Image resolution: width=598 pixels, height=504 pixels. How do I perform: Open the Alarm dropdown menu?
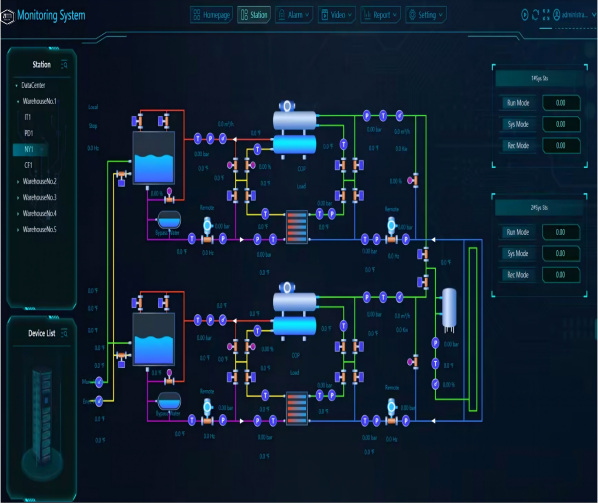(x=294, y=15)
